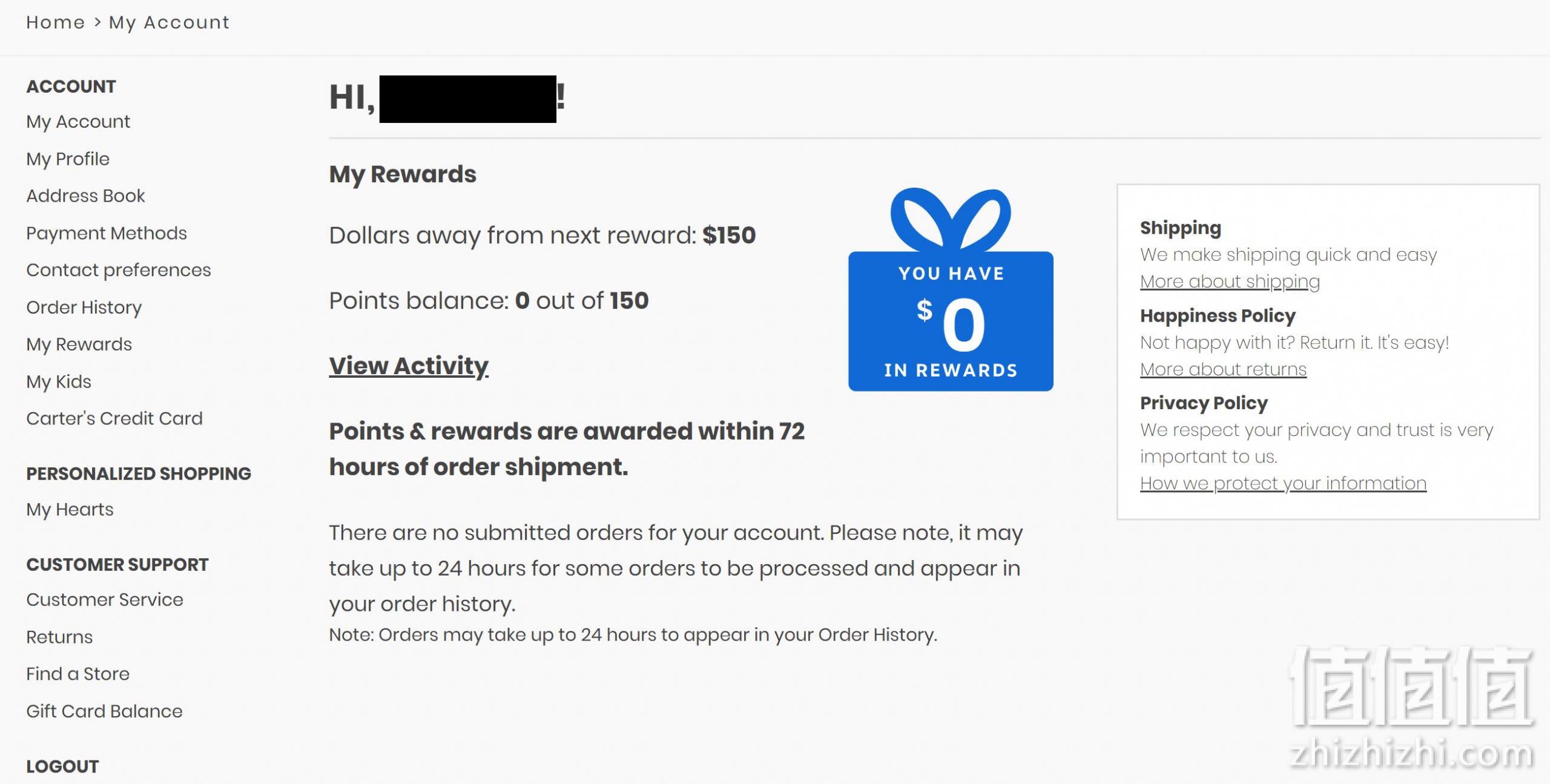The height and width of the screenshot is (784, 1550).
Task: Select Payment Methods in sidebar
Action: click(107, 233)
